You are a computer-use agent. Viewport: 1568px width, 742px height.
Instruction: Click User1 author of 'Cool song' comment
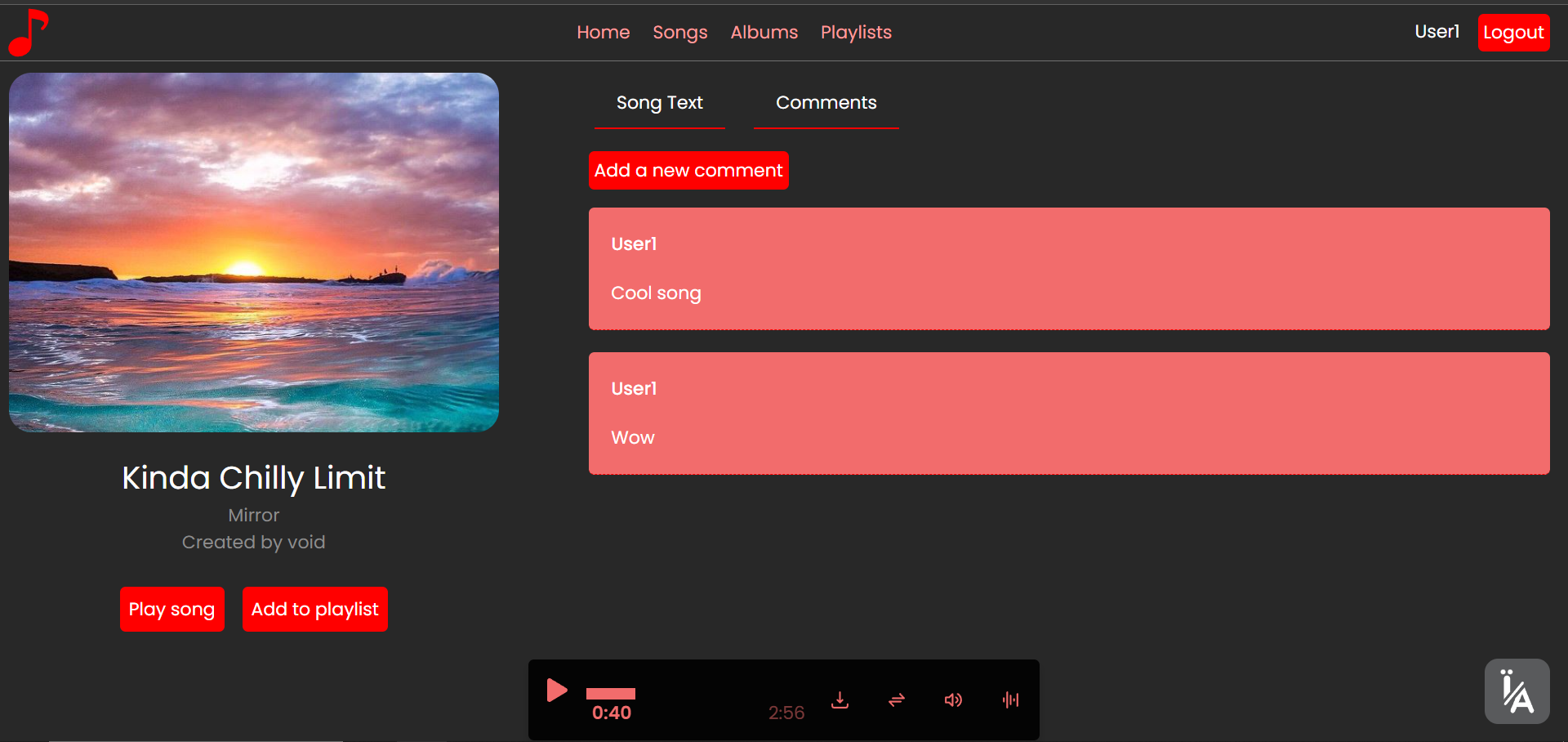click(634, 244)
